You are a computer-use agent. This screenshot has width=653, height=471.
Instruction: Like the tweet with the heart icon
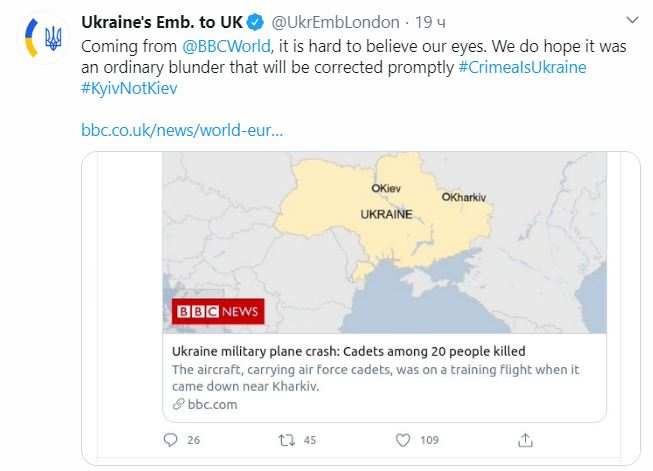point(403,439)
